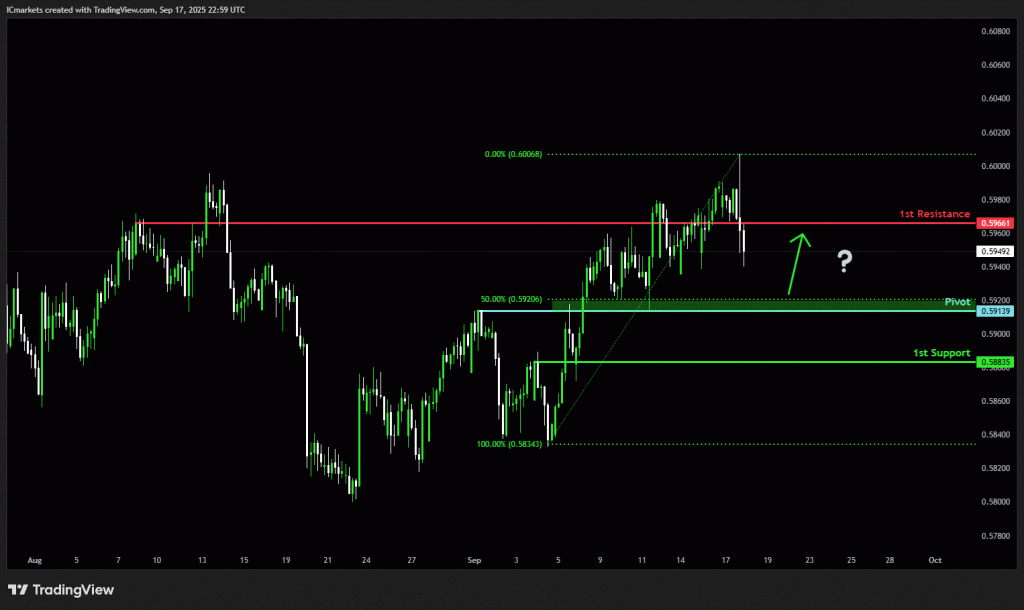Click the 0.00% (0.60068) Fibonacci label

tap(513, 155)
